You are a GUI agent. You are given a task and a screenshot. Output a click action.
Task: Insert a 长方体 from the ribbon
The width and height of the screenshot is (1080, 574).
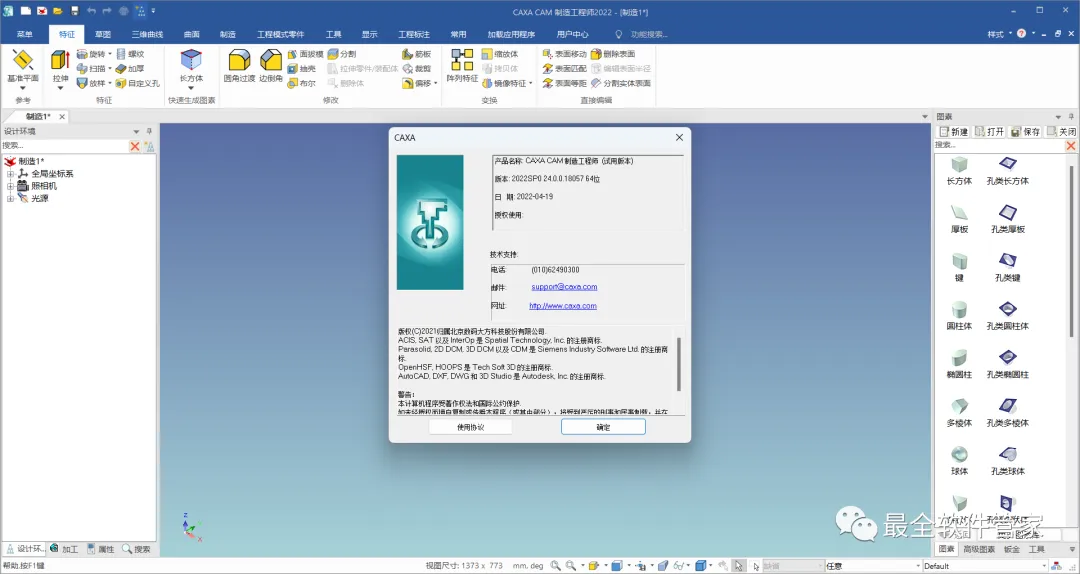(x=191, y=66)
